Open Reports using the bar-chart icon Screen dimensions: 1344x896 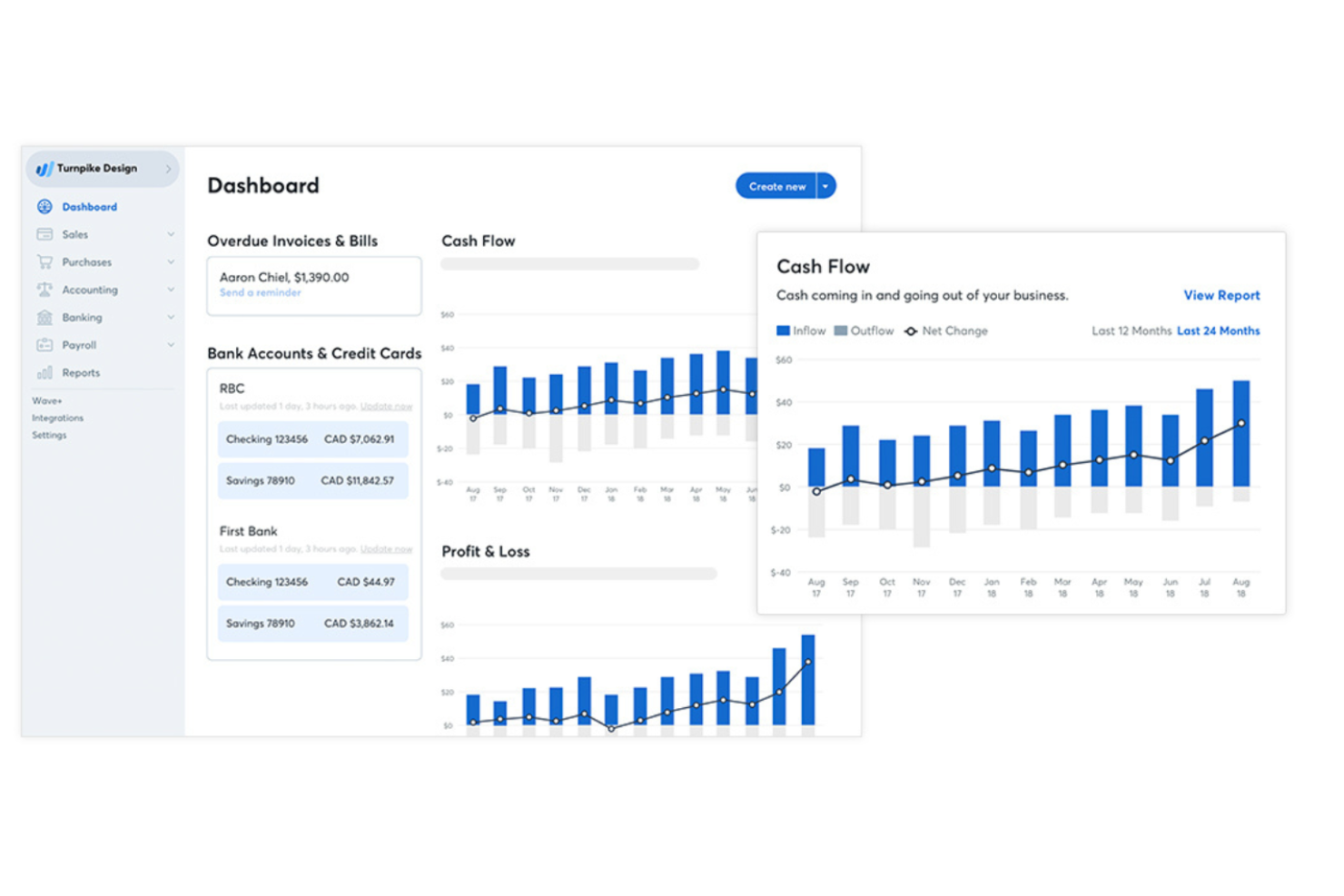click(x=44, y=372)
